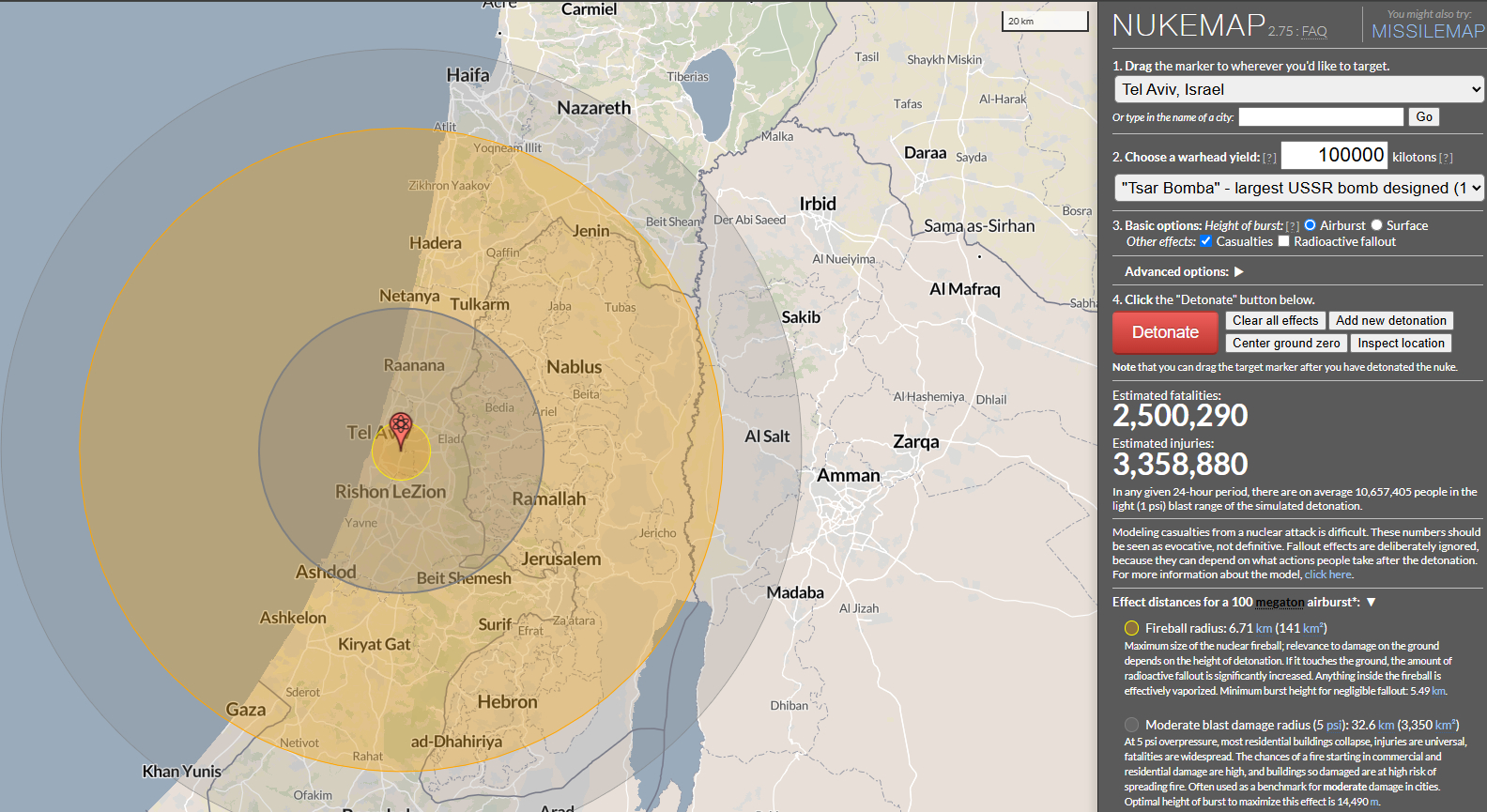The height and width of the screenshot is (812, 1487).
Task: Click the megaton link in Effect distances
Action: (x=1280, y=603)
